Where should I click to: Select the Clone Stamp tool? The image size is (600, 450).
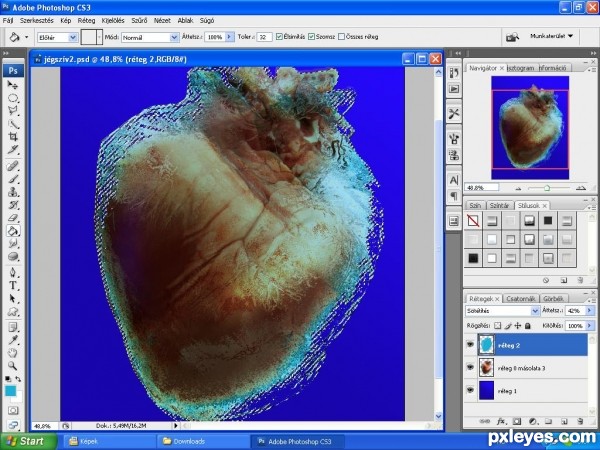(13, 192)
